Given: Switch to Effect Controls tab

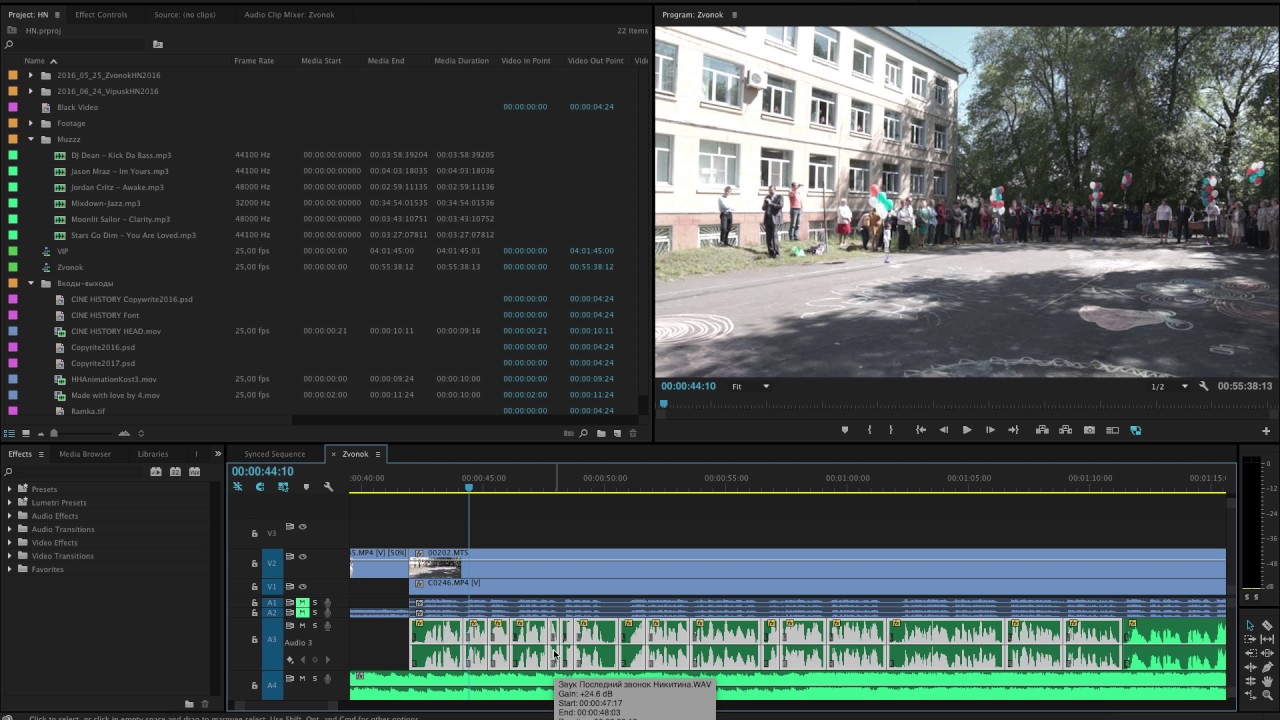Looking at the screenshot, I should 101,15.
